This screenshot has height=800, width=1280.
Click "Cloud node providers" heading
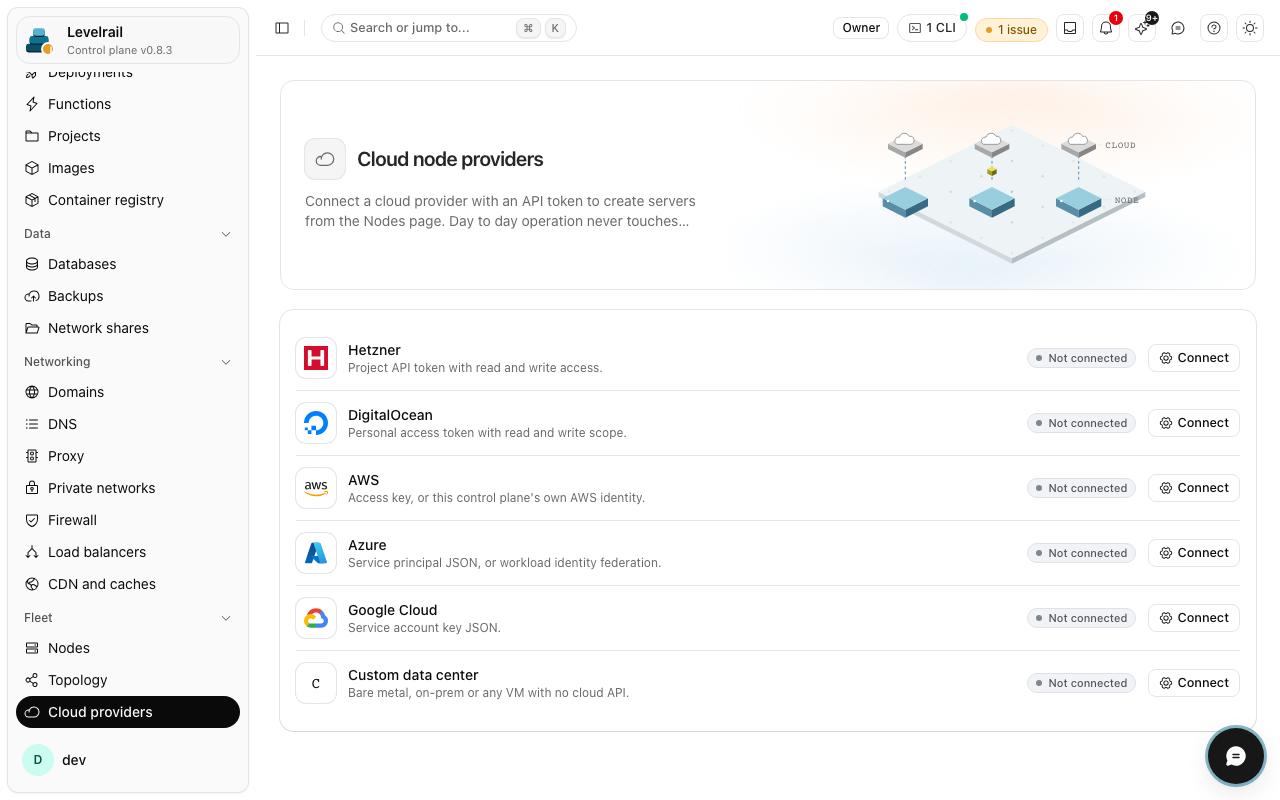click(x=450, y=159)
